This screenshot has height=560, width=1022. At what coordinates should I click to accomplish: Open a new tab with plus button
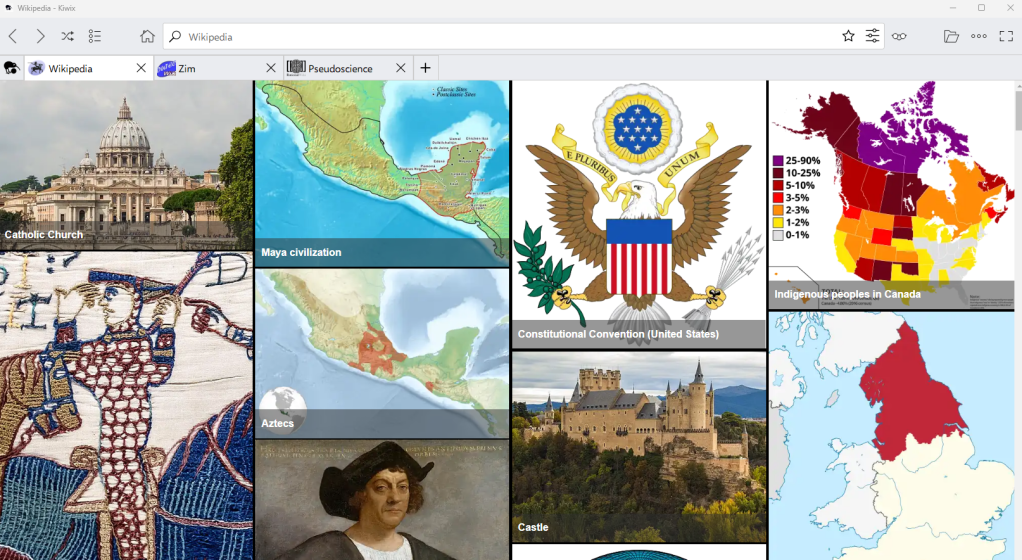(425, 68)
